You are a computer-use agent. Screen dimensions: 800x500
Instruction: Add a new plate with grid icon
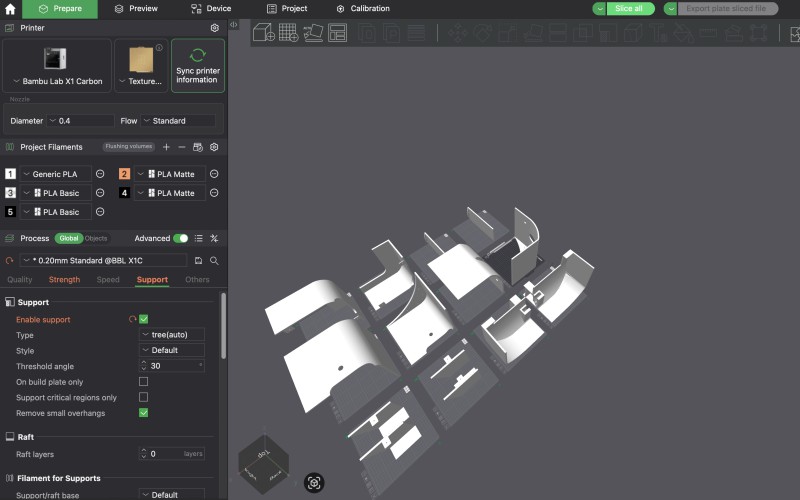(x=288, y=33)
